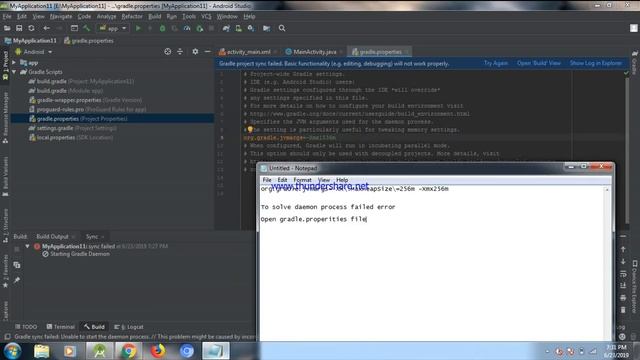
Task: Open the Build menu in menu bar
Action: (154, 16)
